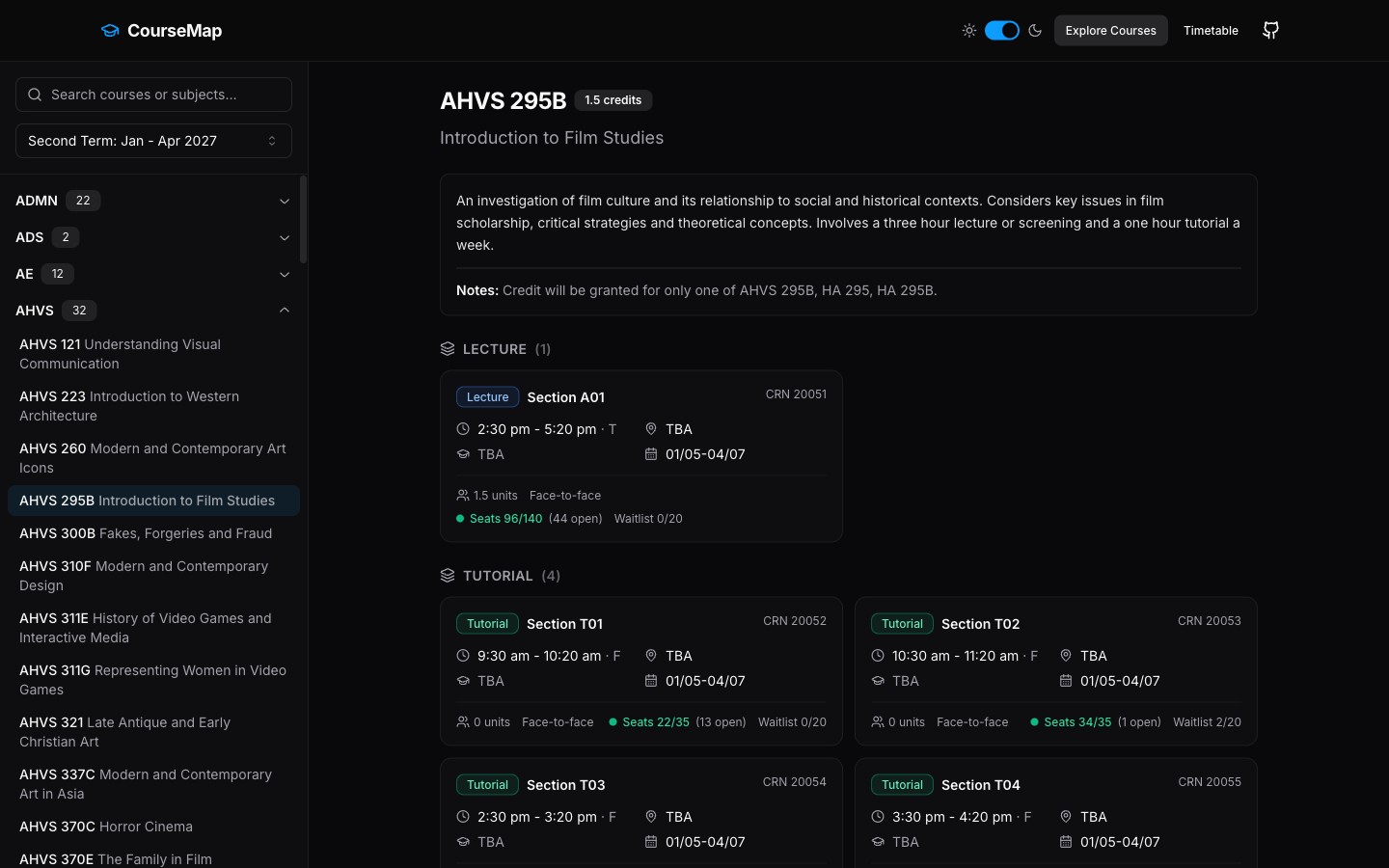Click CRN 20053 text
The height and width of the screenshot is (868, 1389).
pos(1210,621)
